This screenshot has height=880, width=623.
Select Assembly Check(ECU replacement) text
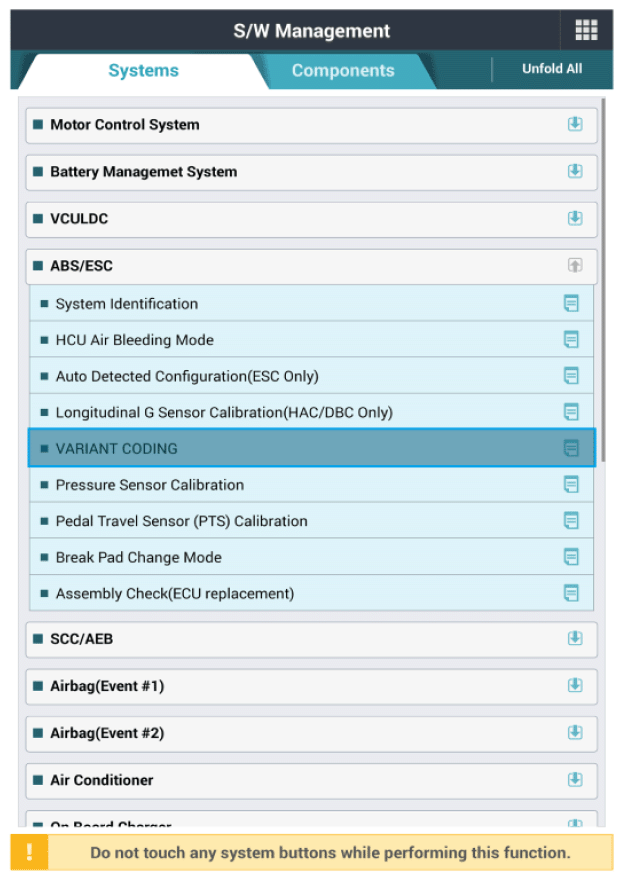[x=175, y=594]
